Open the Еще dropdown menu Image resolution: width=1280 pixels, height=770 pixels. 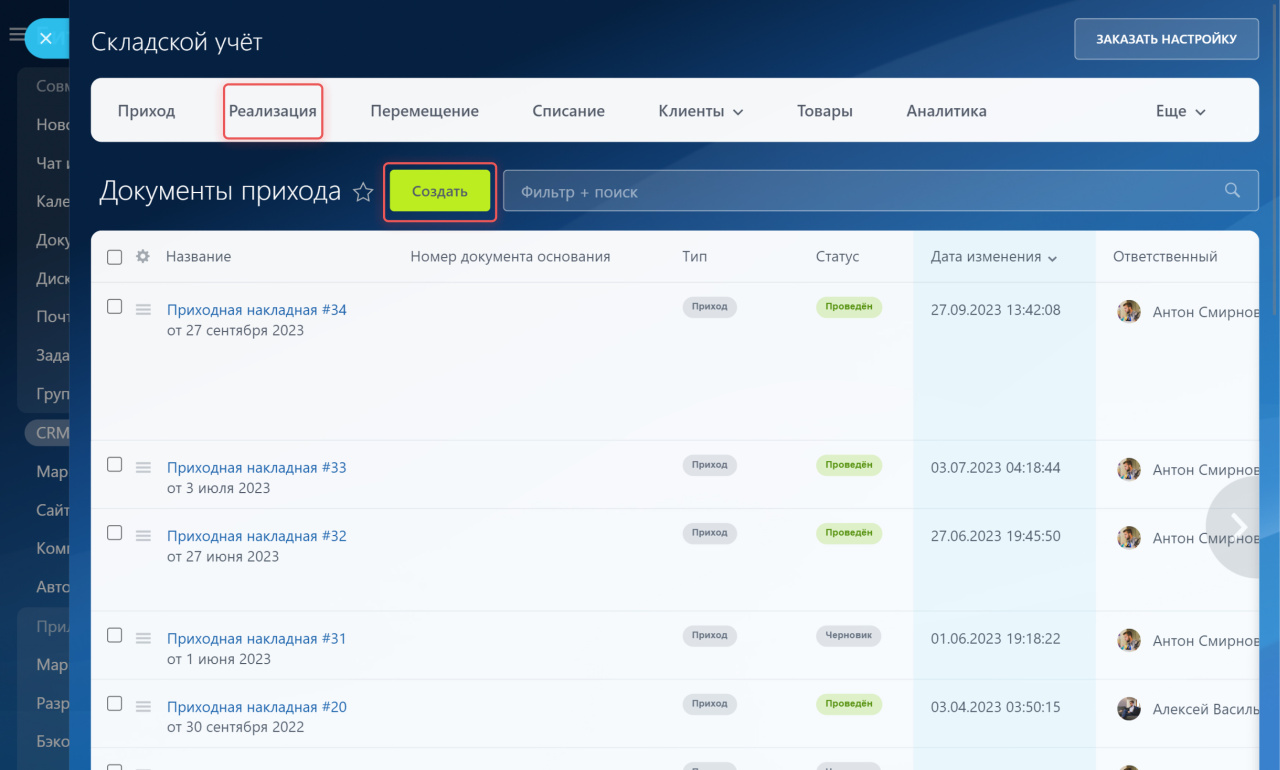[x=1180, y=111]
